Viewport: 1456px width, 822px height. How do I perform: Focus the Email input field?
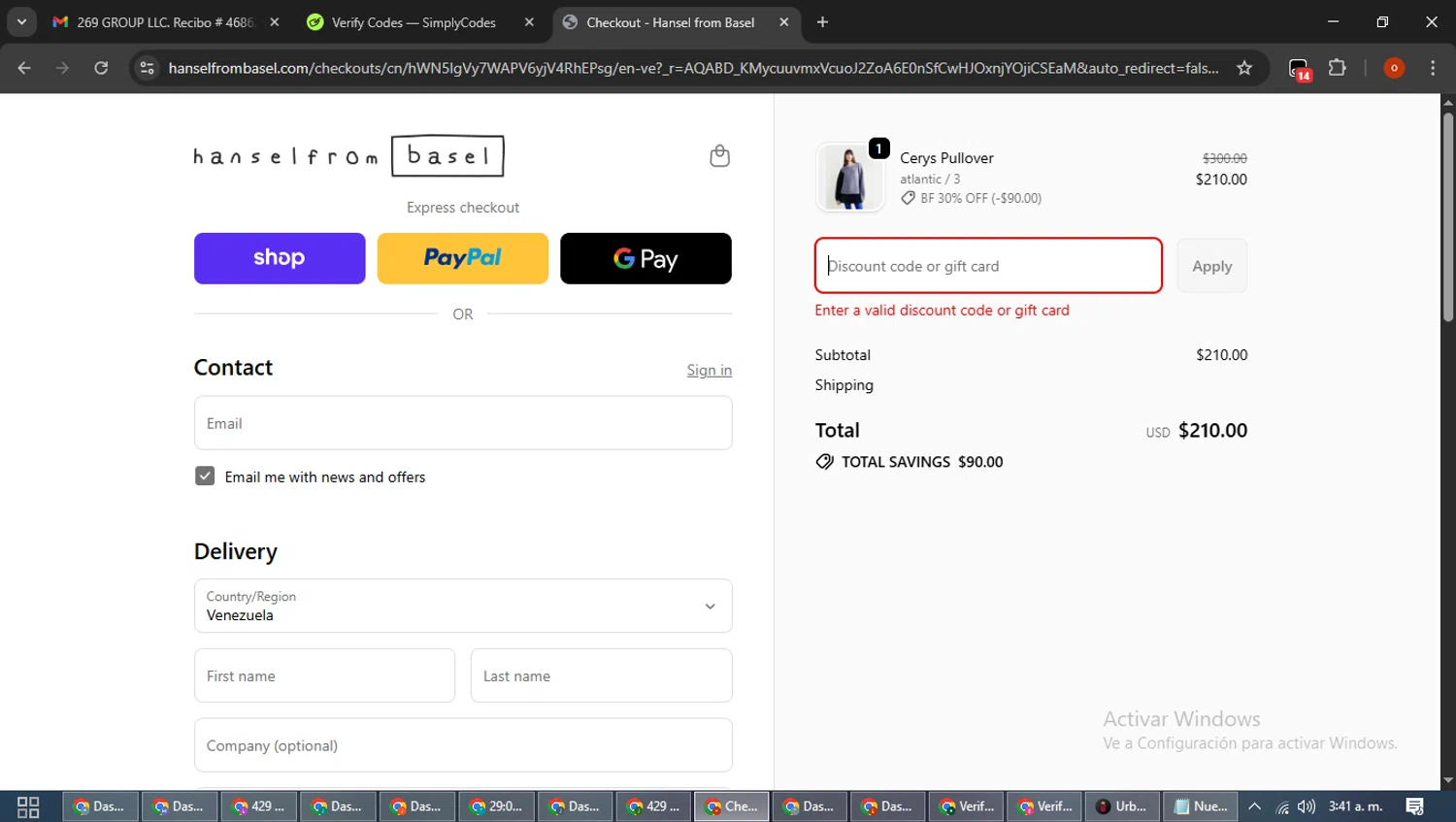pos(463,423)
